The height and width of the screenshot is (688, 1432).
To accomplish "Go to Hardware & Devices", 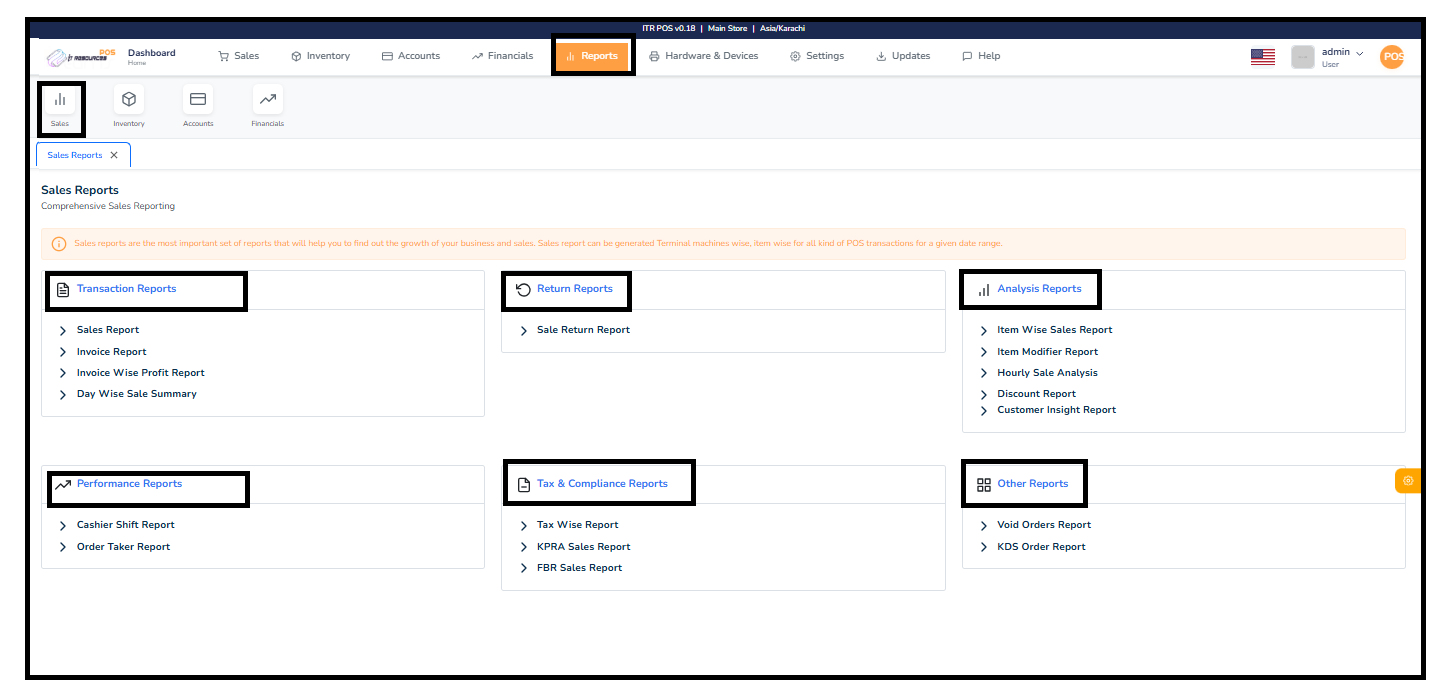I will point(703,56).
